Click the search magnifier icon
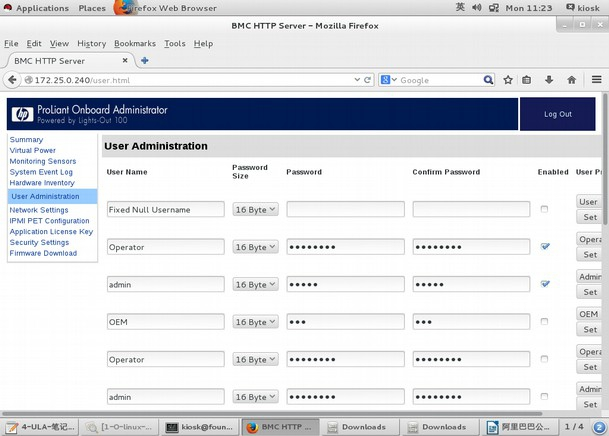The image size is (609, 436). [488, 80]
